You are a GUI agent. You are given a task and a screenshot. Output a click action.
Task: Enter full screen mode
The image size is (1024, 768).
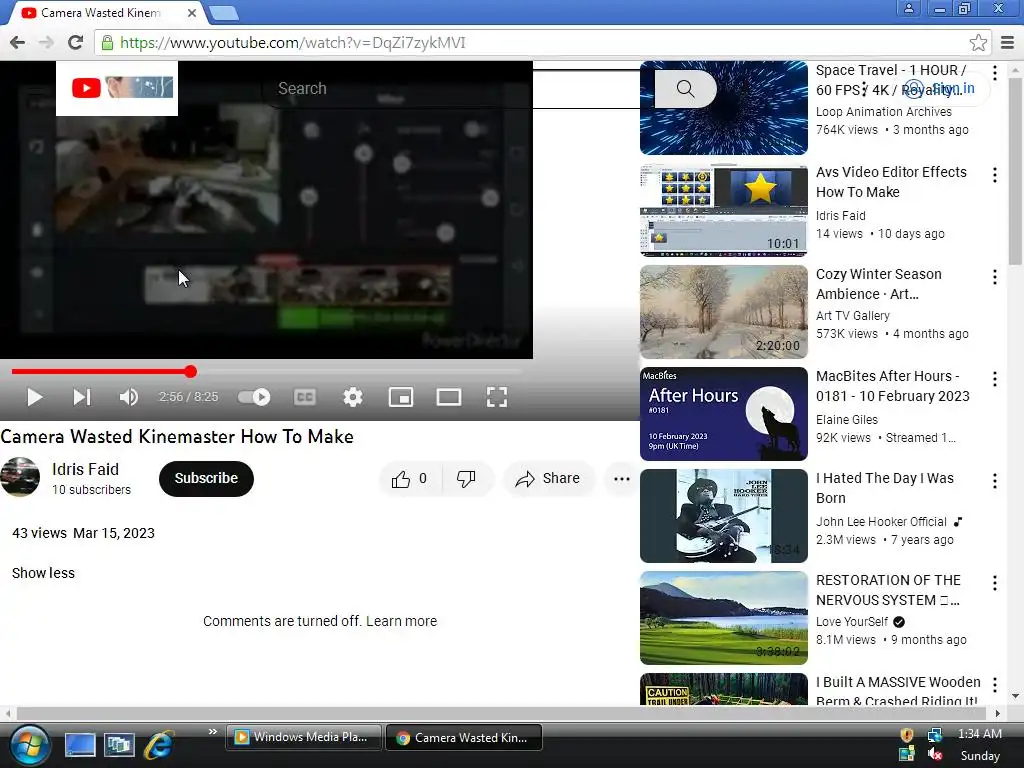click(497, 397)
